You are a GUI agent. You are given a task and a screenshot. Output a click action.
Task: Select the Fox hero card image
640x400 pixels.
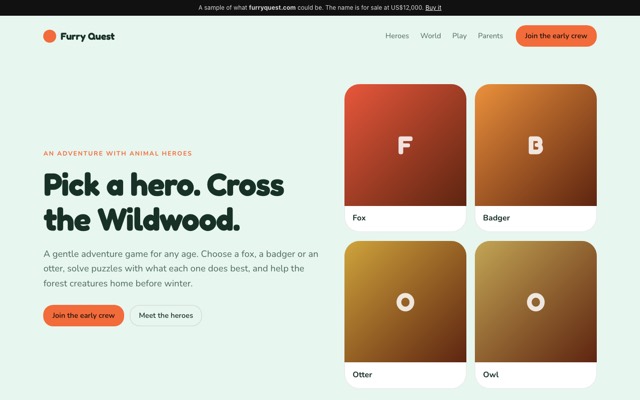[405, 145]
